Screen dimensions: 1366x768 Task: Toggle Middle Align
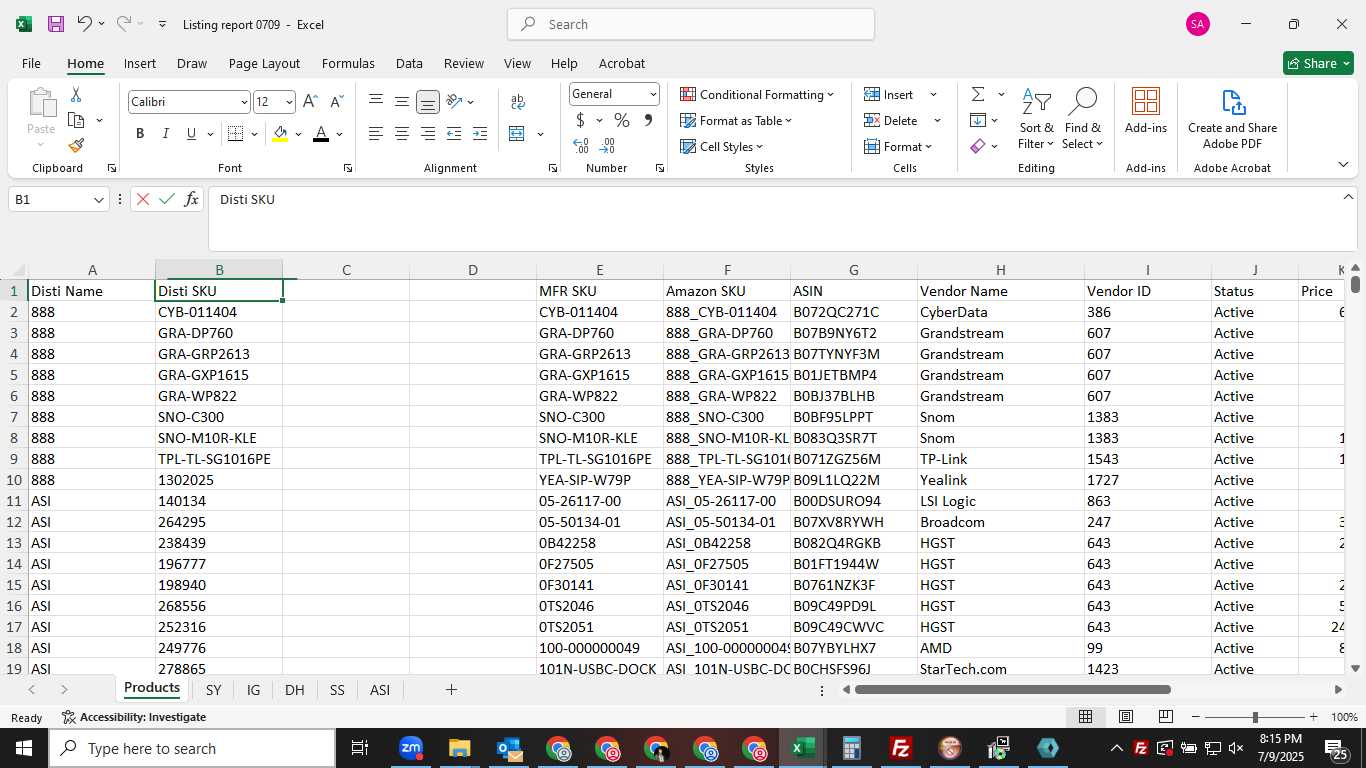pos(402,101)
